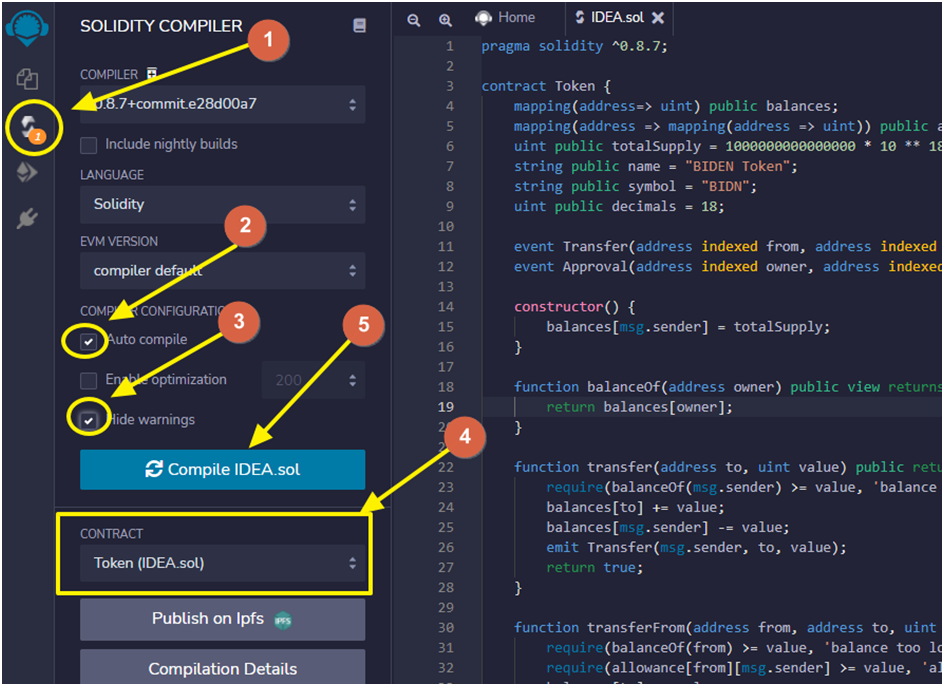This screenshot has height=686, width=944.
Task: Open compiler version 0.8.7 dropdown
Action: point(222,104)
